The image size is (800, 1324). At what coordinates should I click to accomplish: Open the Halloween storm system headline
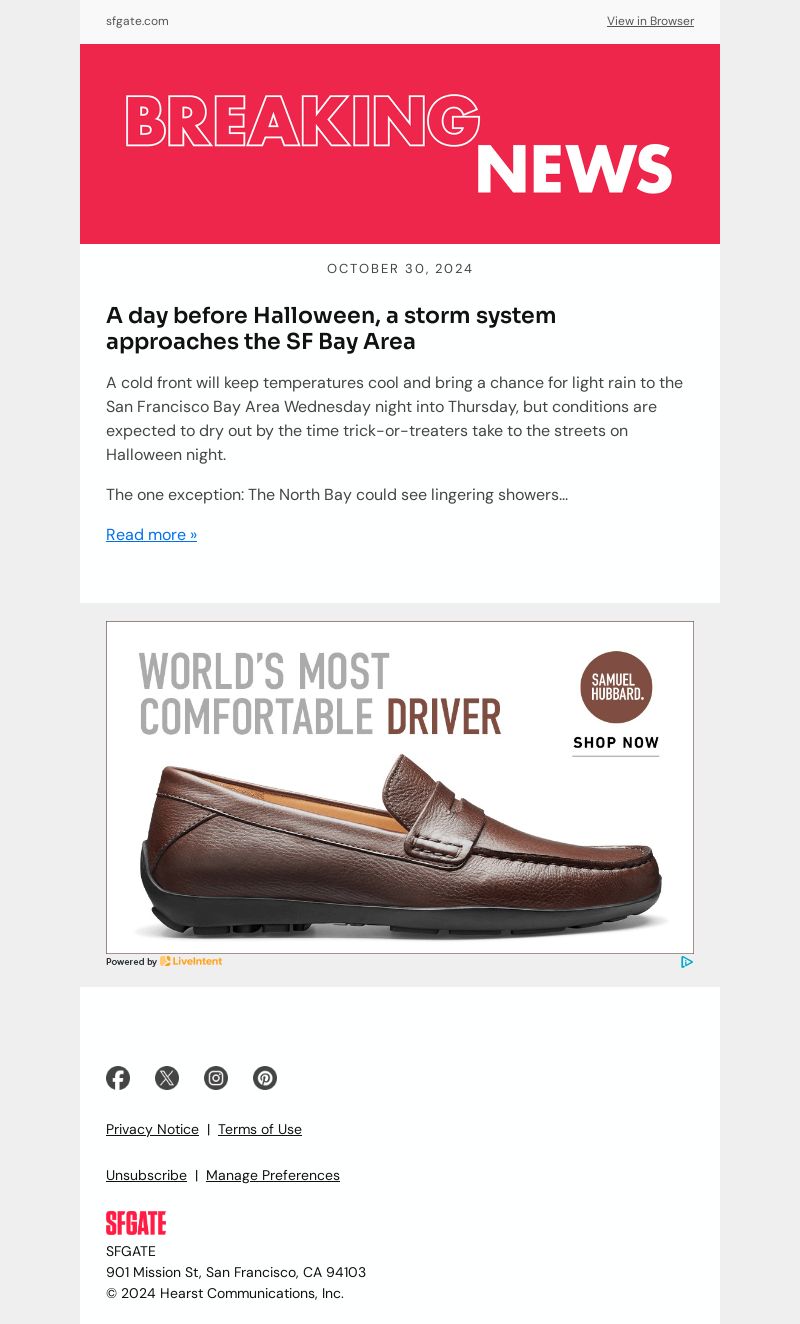coord(331,328)
